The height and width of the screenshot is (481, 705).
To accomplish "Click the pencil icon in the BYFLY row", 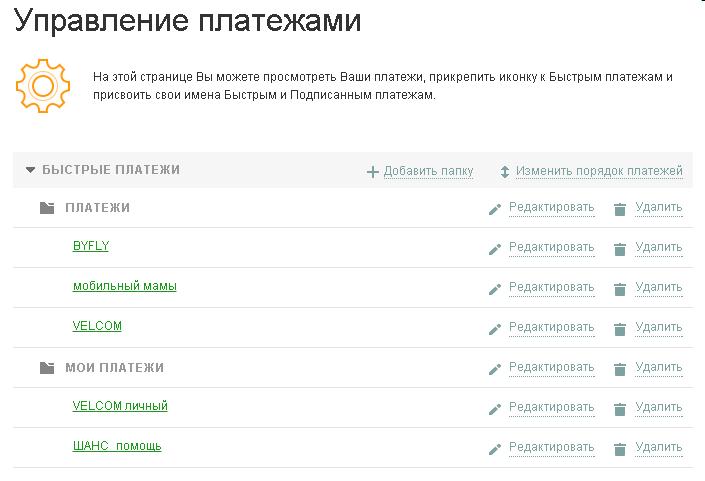I will tap(494, 249).
